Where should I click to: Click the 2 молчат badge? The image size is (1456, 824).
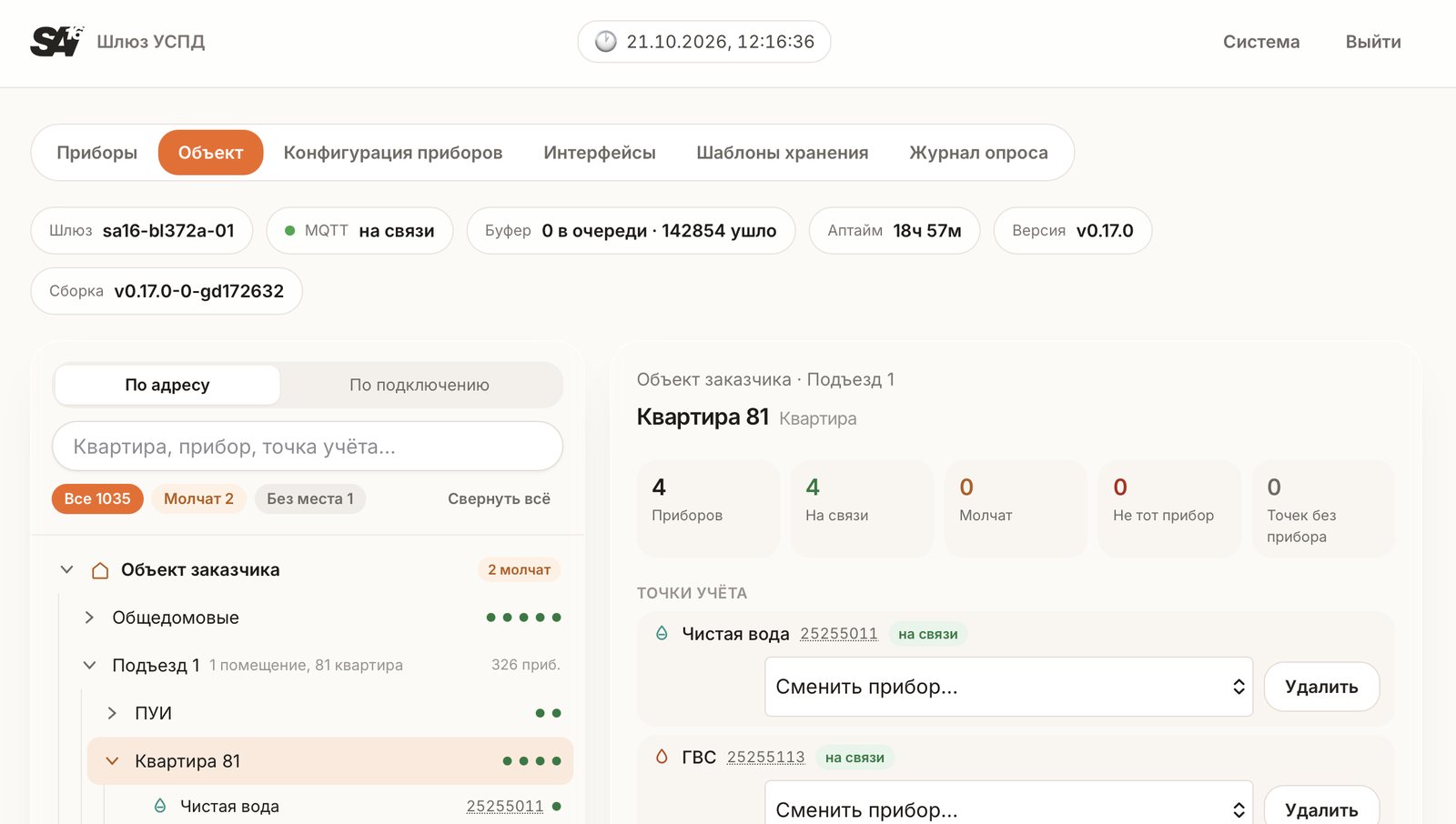click(519, 569)
